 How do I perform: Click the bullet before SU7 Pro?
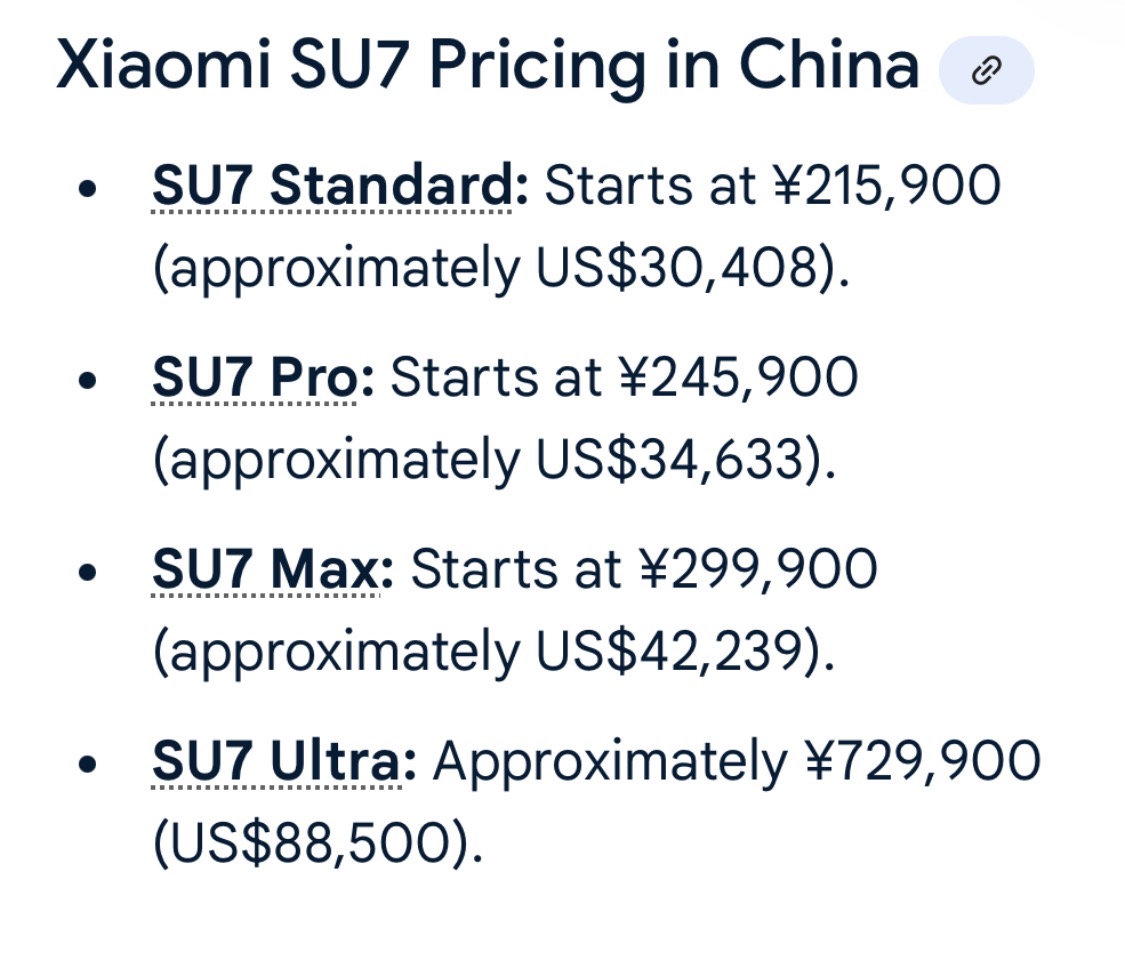(x=90, y=380)
